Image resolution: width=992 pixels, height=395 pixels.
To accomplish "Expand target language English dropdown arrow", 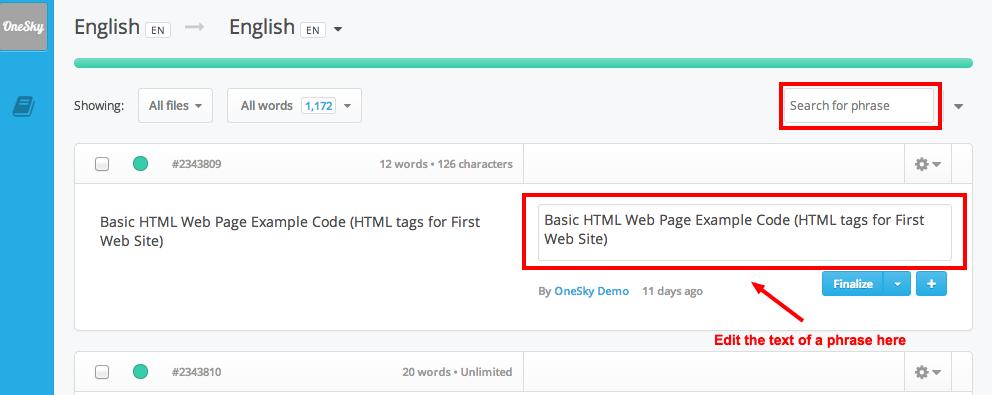I will (338, 29).
